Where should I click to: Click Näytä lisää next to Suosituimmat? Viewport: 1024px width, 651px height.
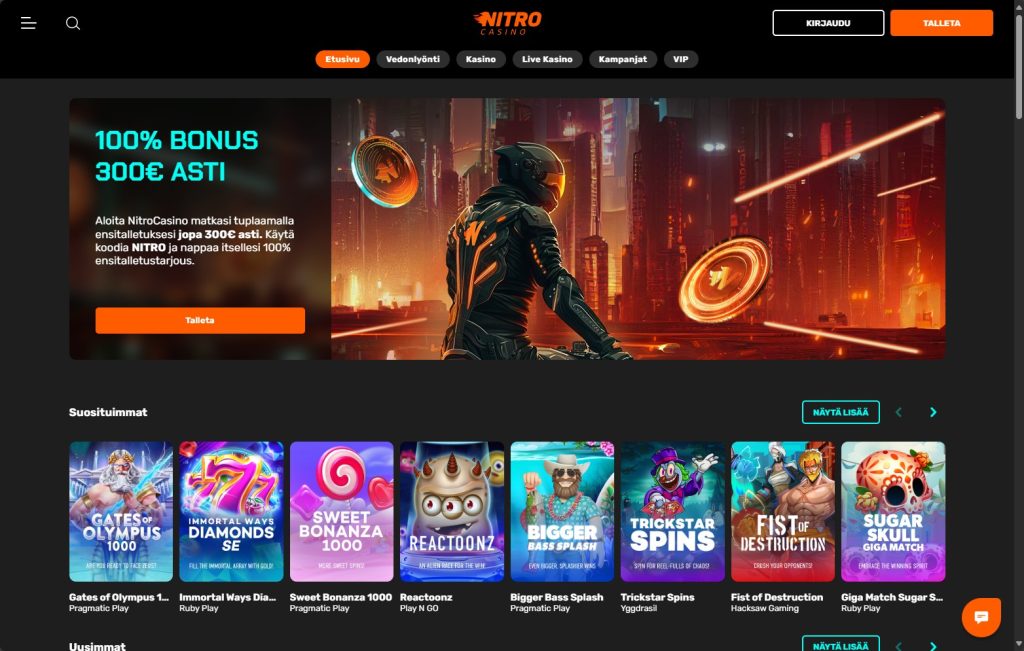[840, 412]
